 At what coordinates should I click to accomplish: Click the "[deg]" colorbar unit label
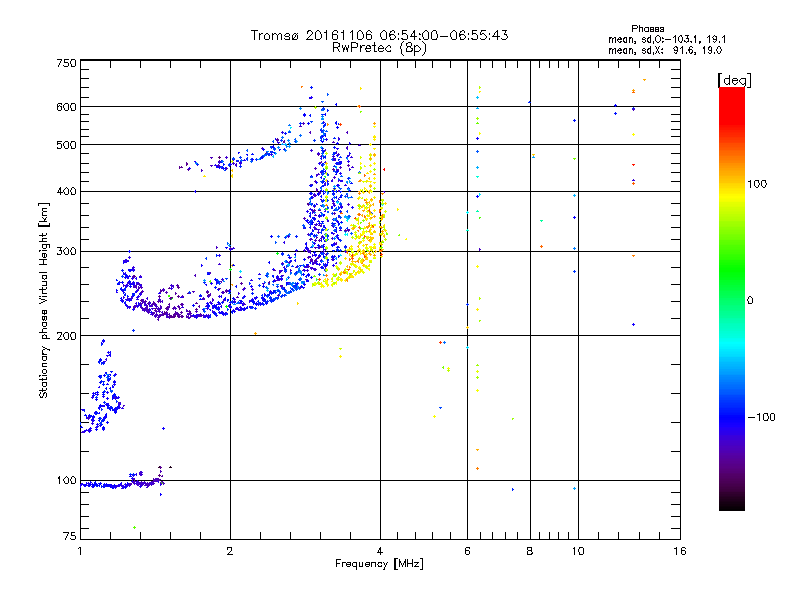(x=734, y=80)
